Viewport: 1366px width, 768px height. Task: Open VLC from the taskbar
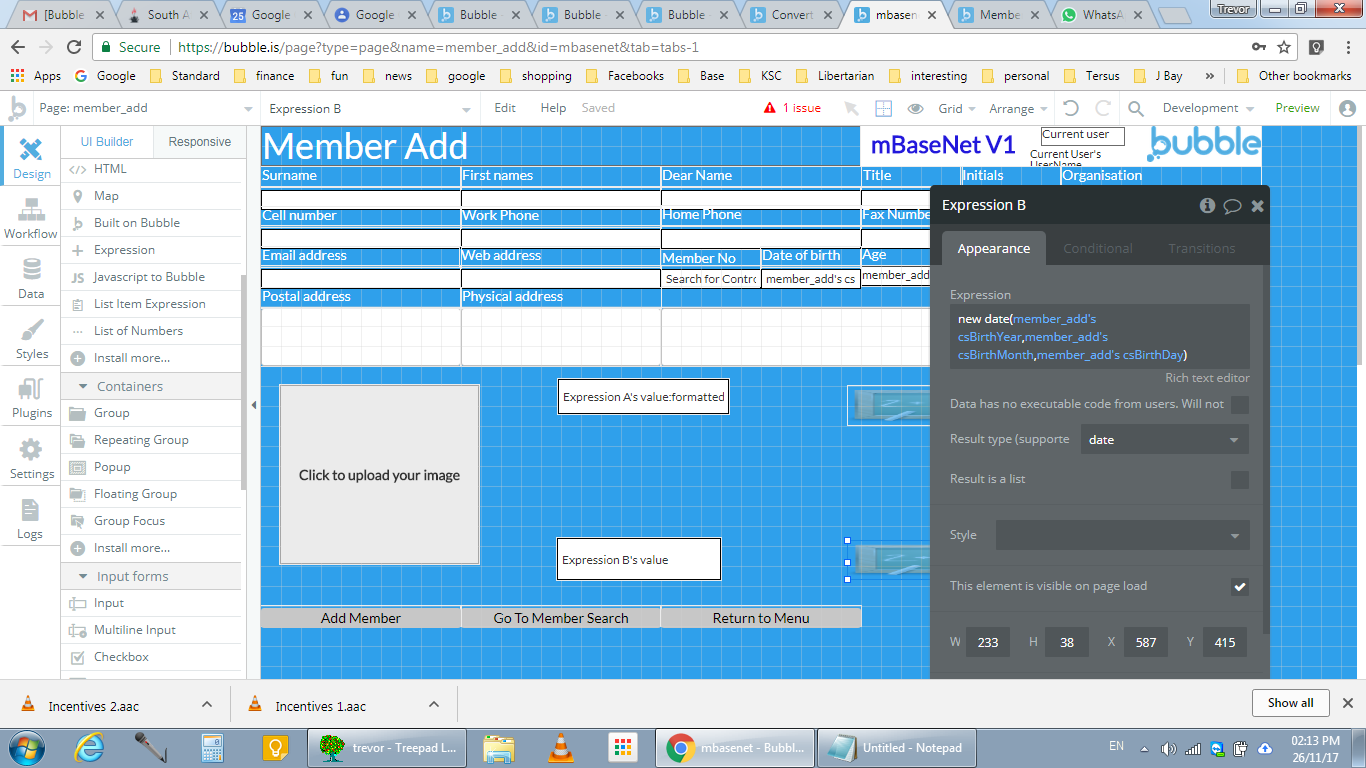click(561, 747)
